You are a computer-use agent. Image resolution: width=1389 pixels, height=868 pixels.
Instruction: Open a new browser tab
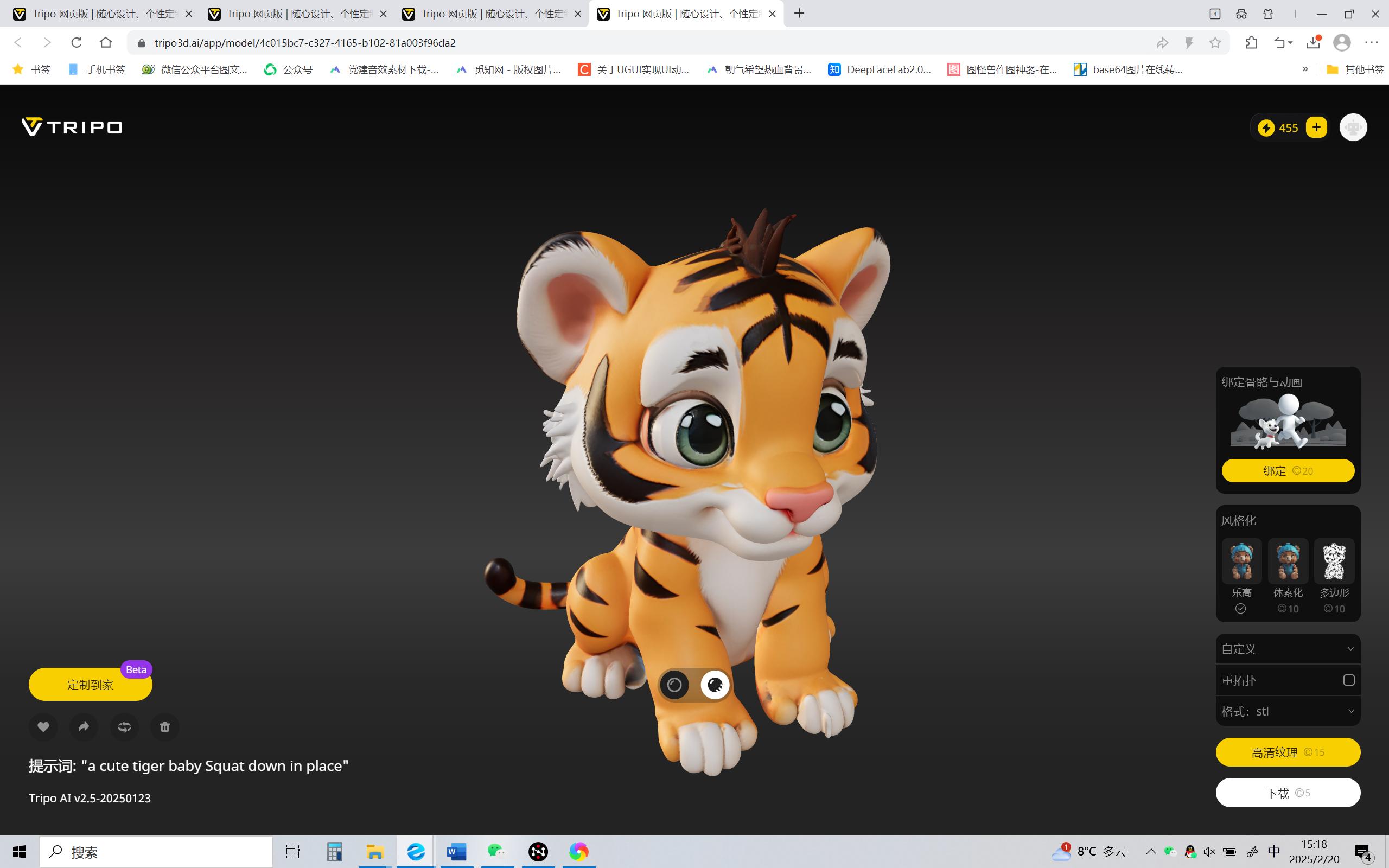coord(800,13)
